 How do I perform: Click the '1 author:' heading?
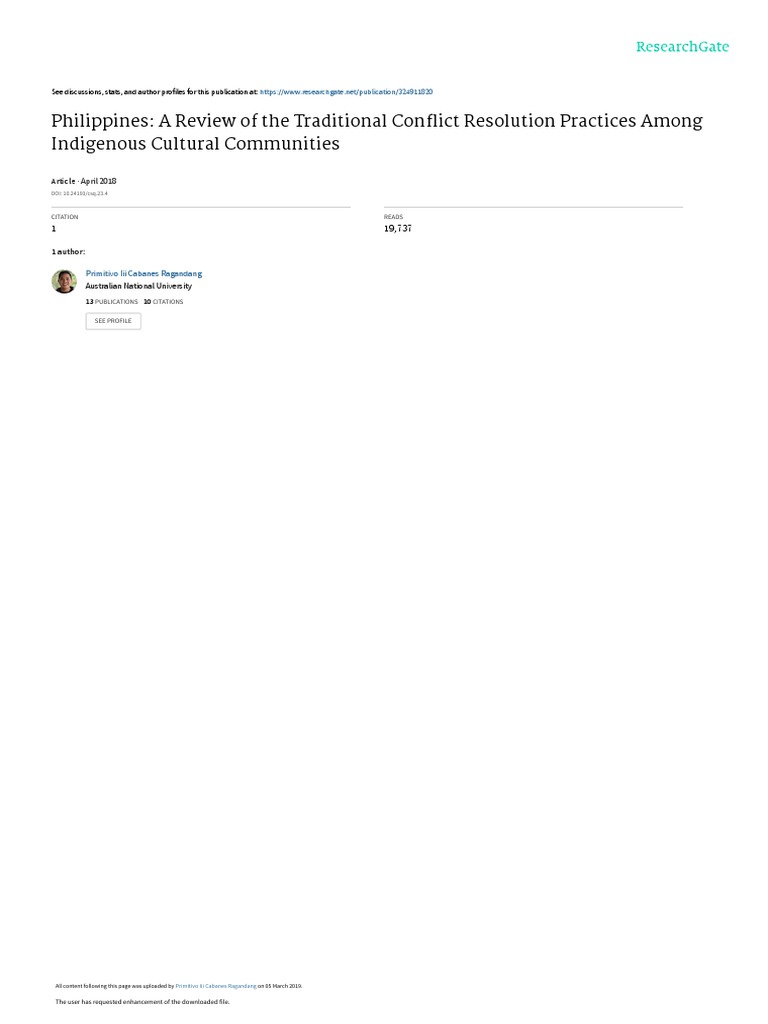click(x=68, y=251)
